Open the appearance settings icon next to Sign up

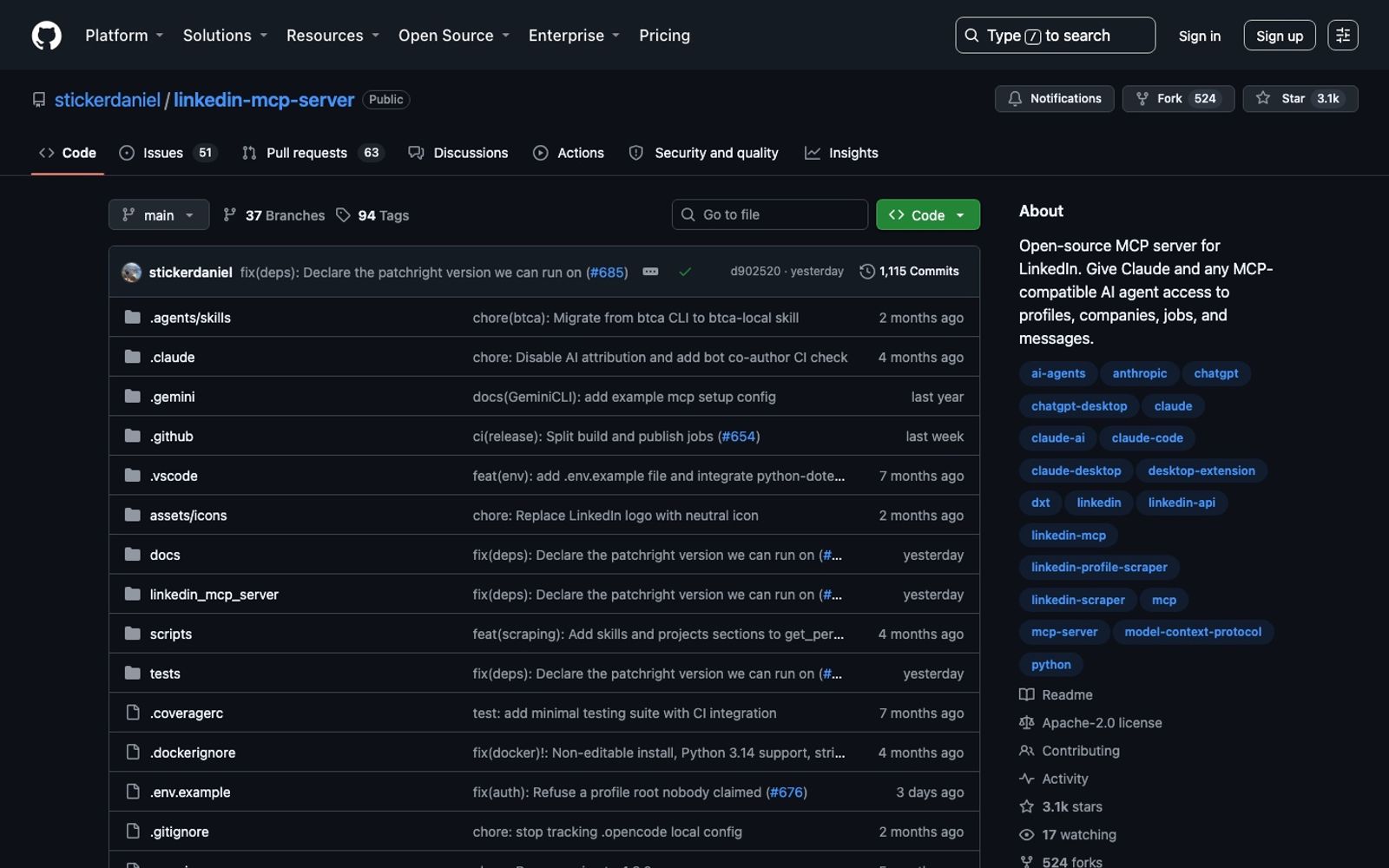click(x=1342, y=36)
